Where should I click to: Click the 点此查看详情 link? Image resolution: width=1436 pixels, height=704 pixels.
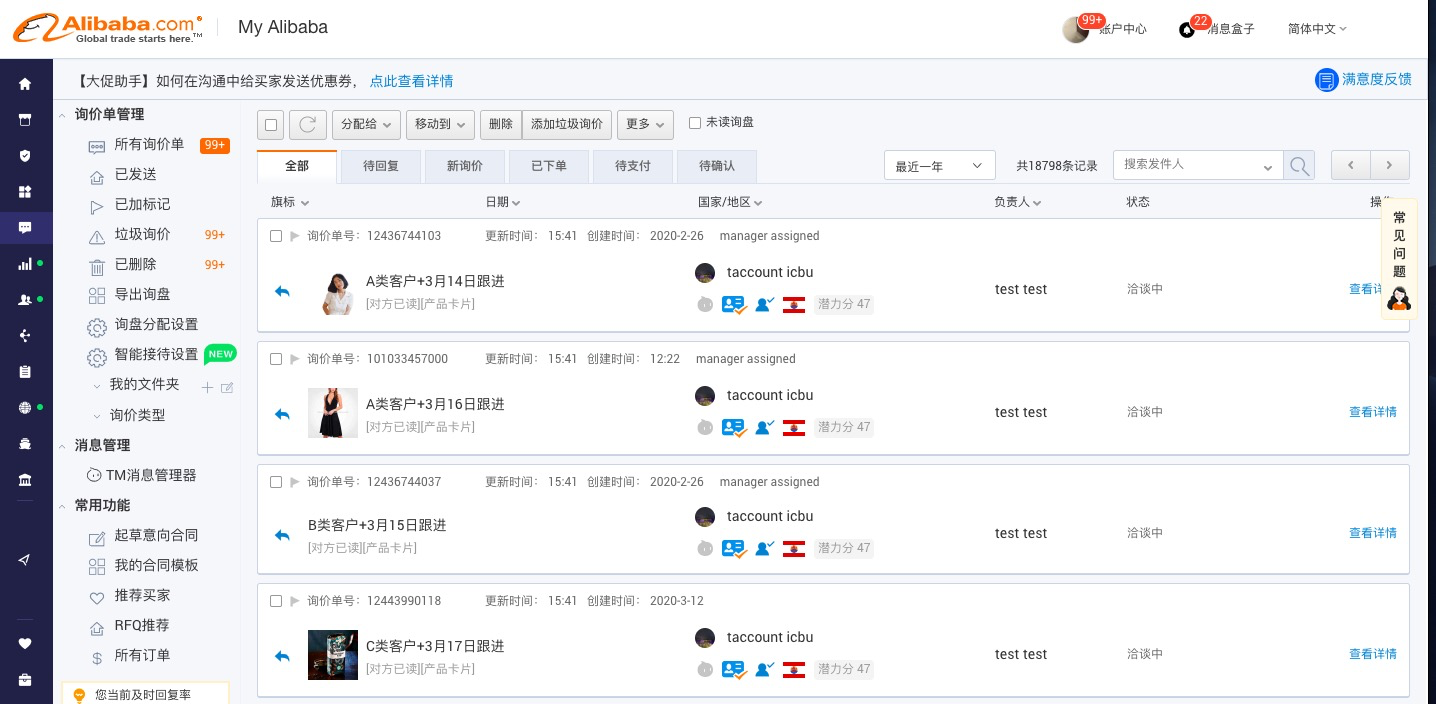[x=411, y=81]
